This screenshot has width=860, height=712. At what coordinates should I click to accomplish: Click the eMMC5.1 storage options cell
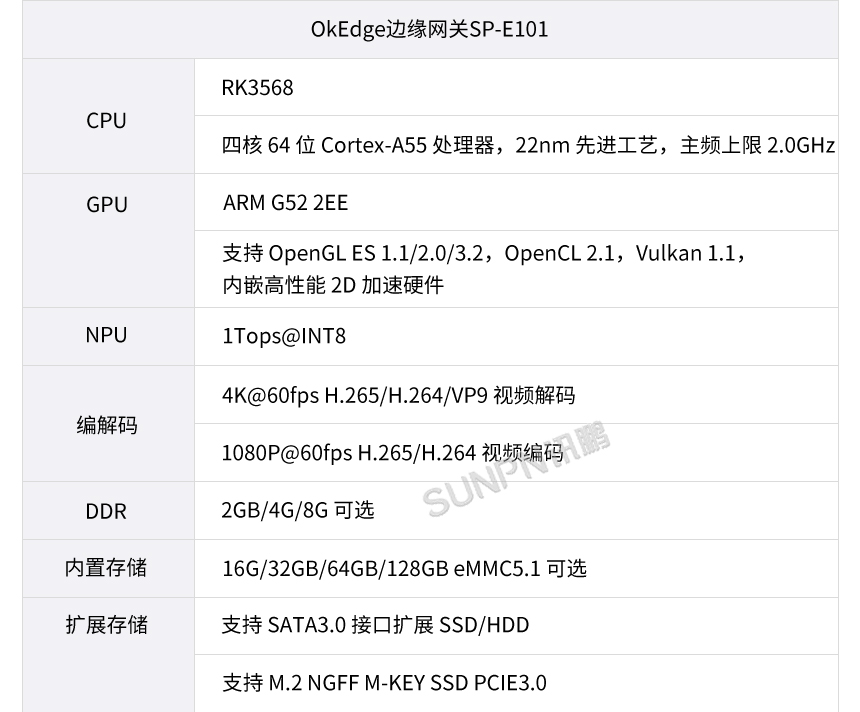point(404,569)
